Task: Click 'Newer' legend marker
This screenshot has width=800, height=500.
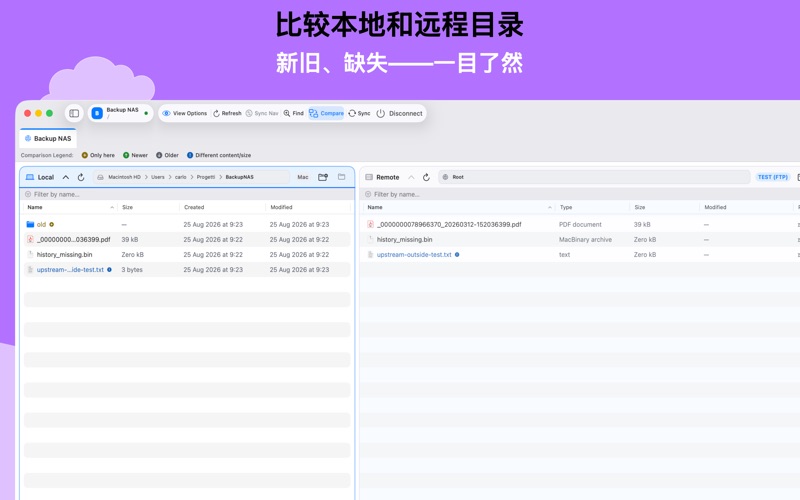Action: tap(126, 155)
